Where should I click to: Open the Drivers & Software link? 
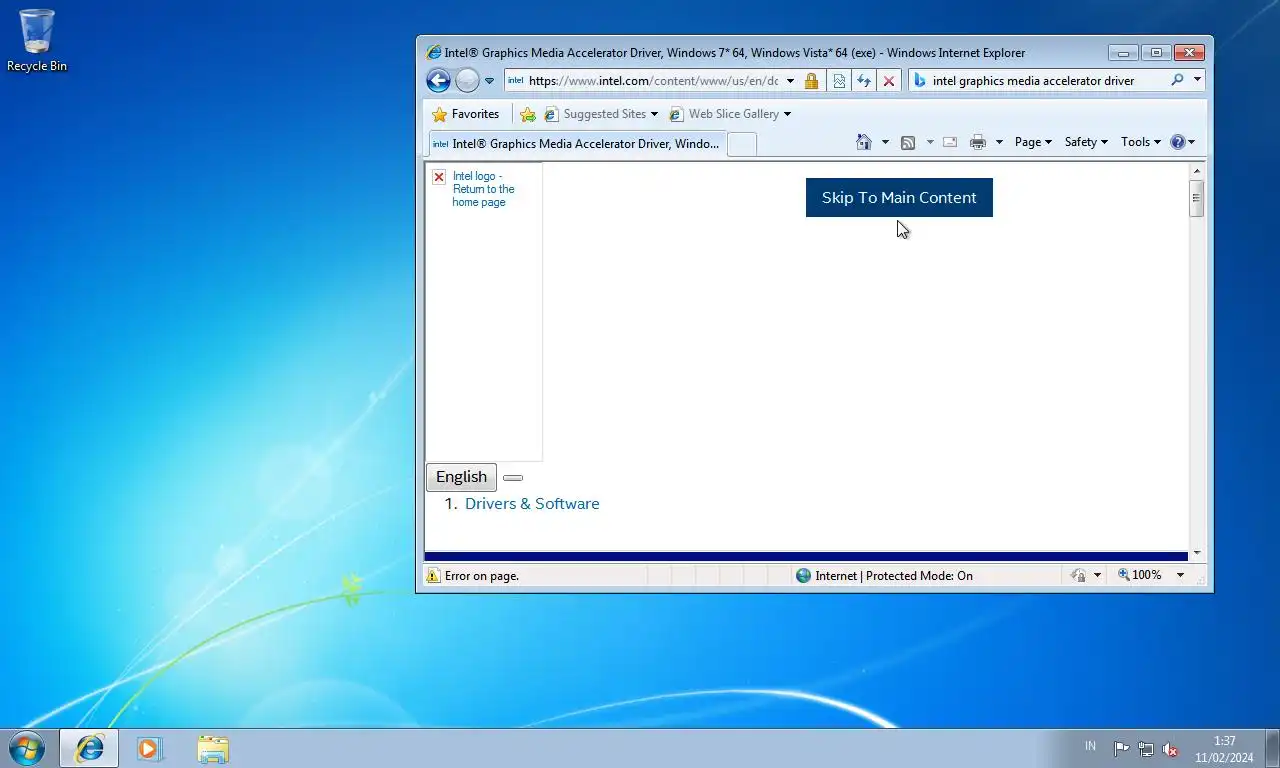tap(532, 504)
